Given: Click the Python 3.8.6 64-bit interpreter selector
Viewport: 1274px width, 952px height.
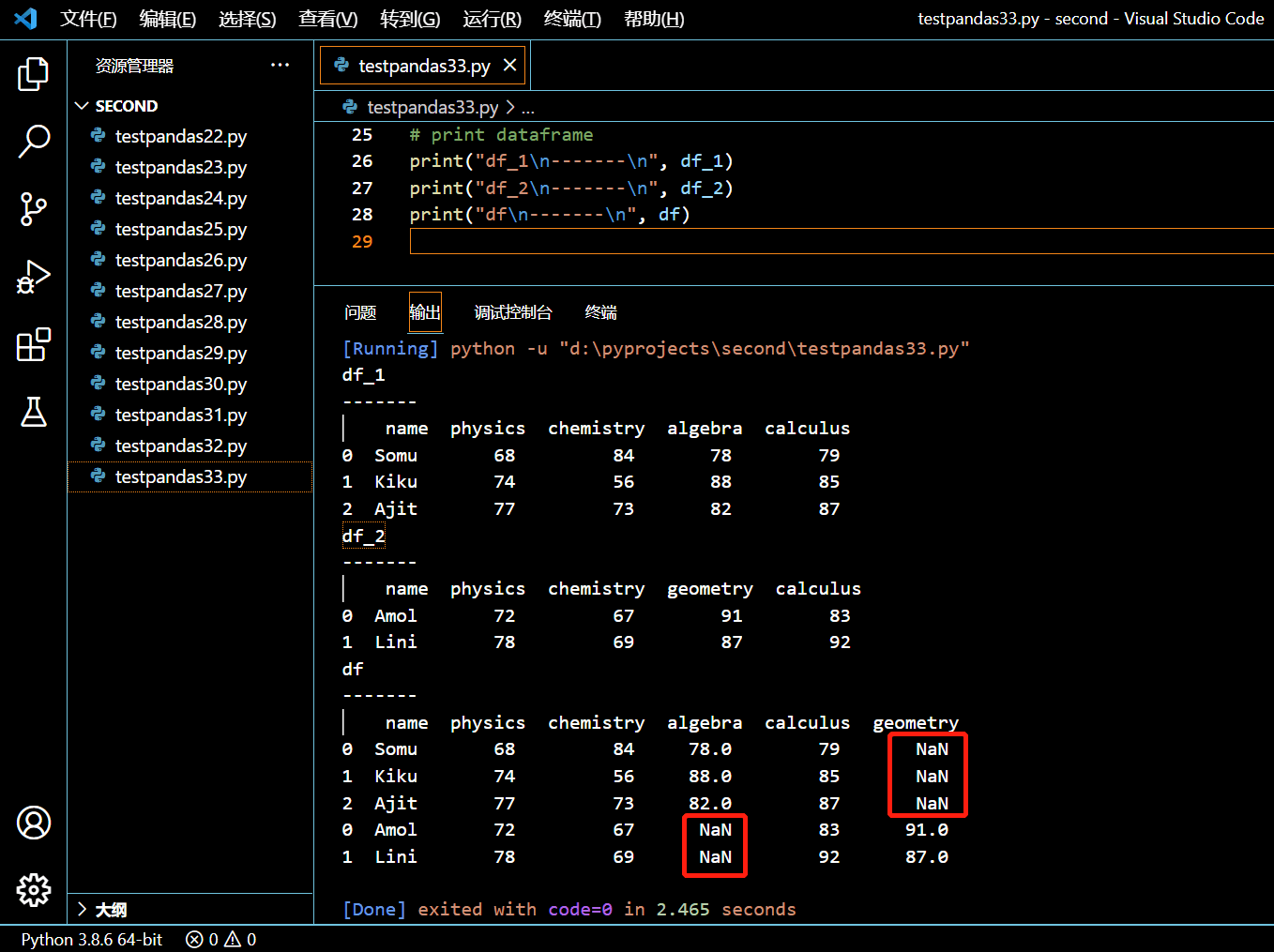Looking at the screenshot, I should (92, 939).
